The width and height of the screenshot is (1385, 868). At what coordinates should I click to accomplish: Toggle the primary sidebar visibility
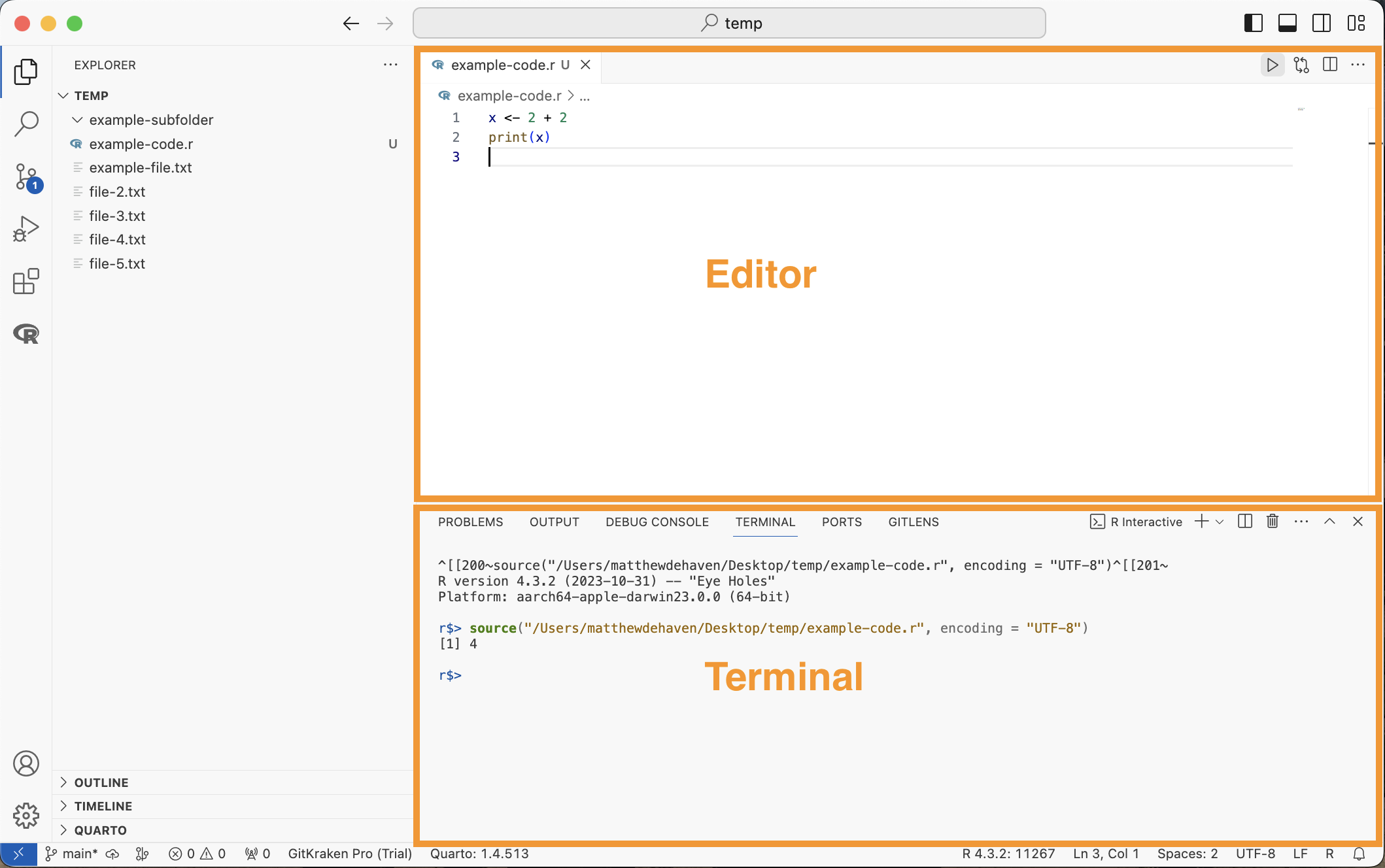click(x=1253, y=24)
